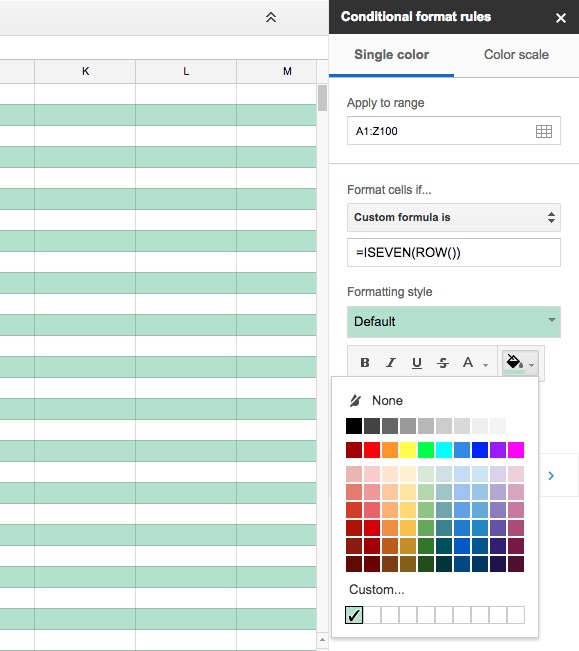Toggle Strikethrough formatting style
Image resolution: width=579 pixels, height=651 pixels.
point(443,363)
